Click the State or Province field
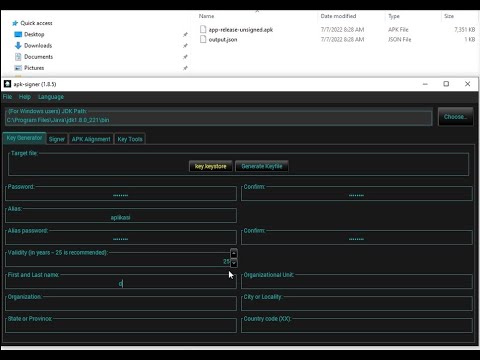The height and width of the screenshot is (360, 480). [121, 327]
